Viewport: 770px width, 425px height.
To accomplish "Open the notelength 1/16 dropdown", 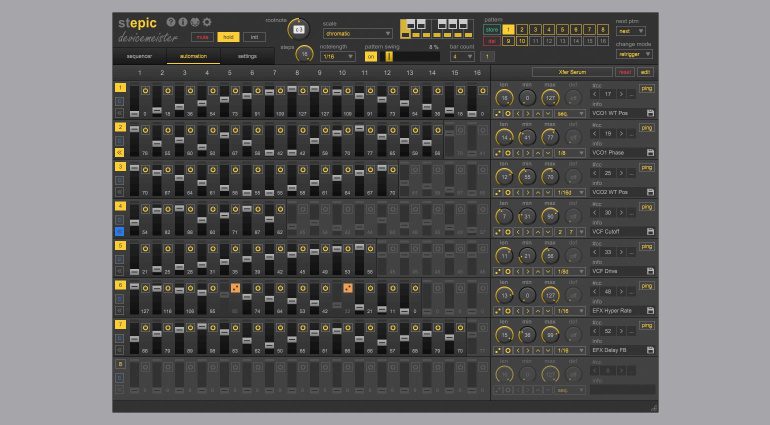I will [x=338, y=57].
